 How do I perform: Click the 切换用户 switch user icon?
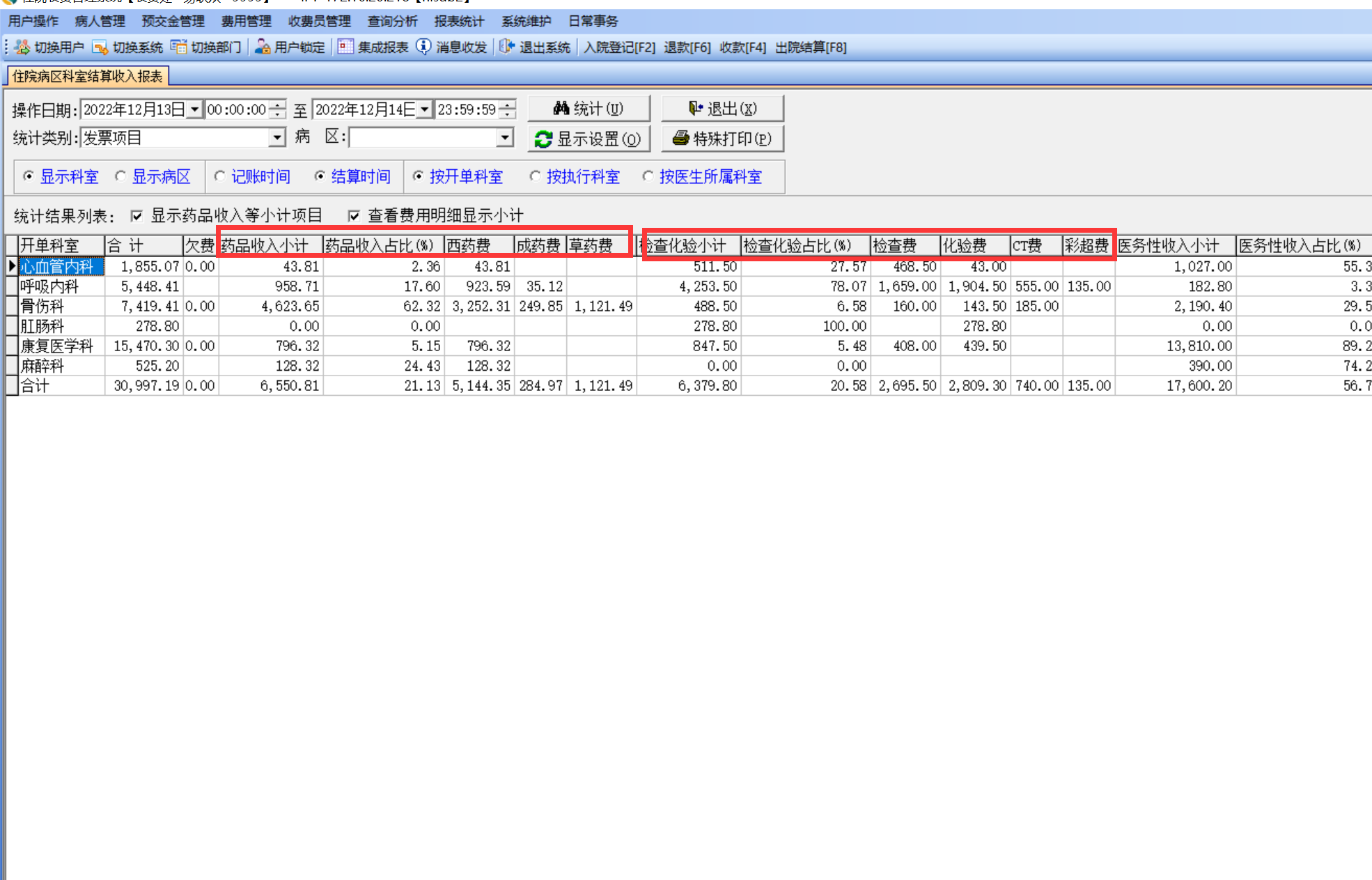coord(22,47)
